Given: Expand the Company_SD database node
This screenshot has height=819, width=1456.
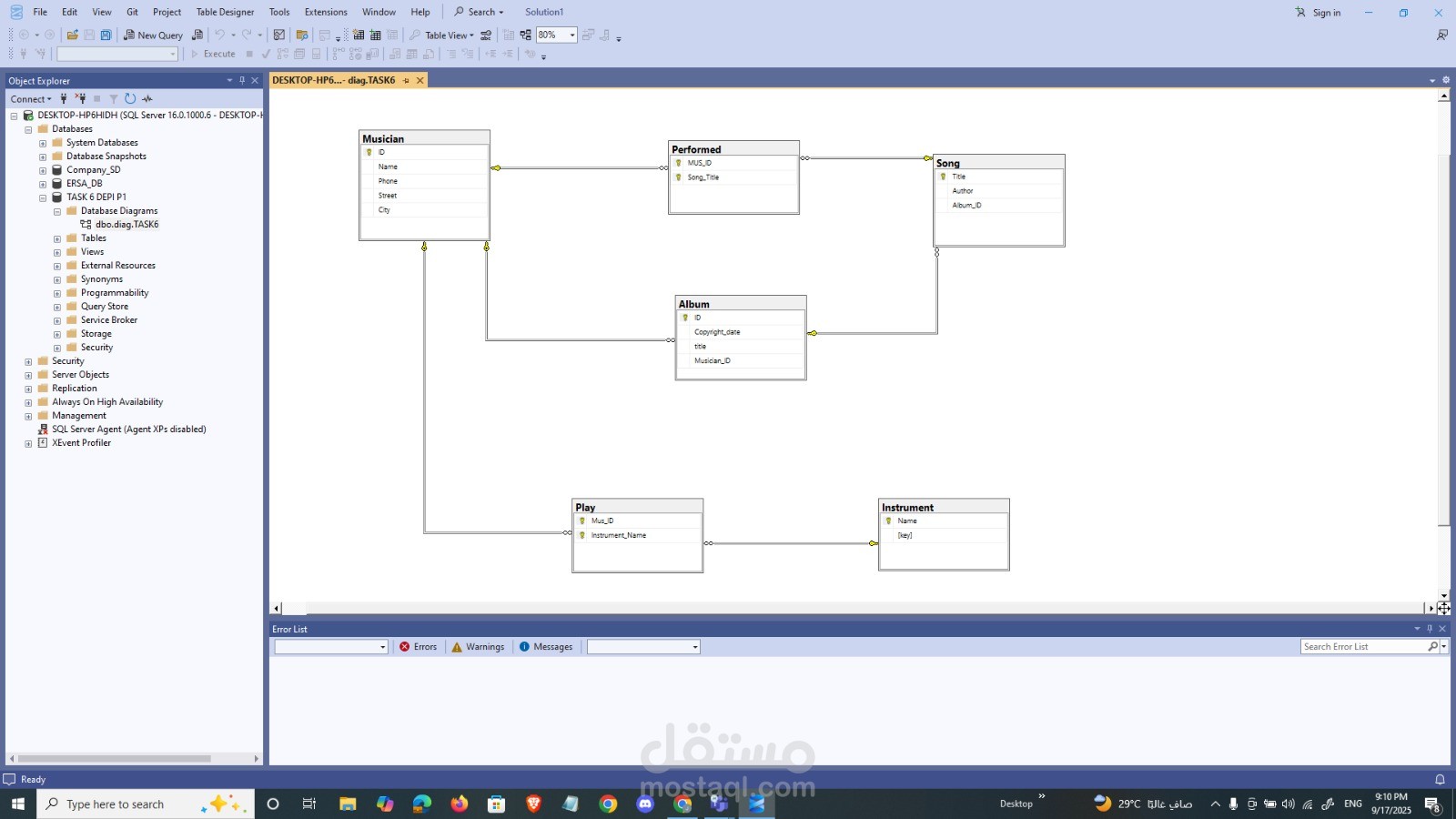Looking at the screenshot, I should [x=43, y=170].
